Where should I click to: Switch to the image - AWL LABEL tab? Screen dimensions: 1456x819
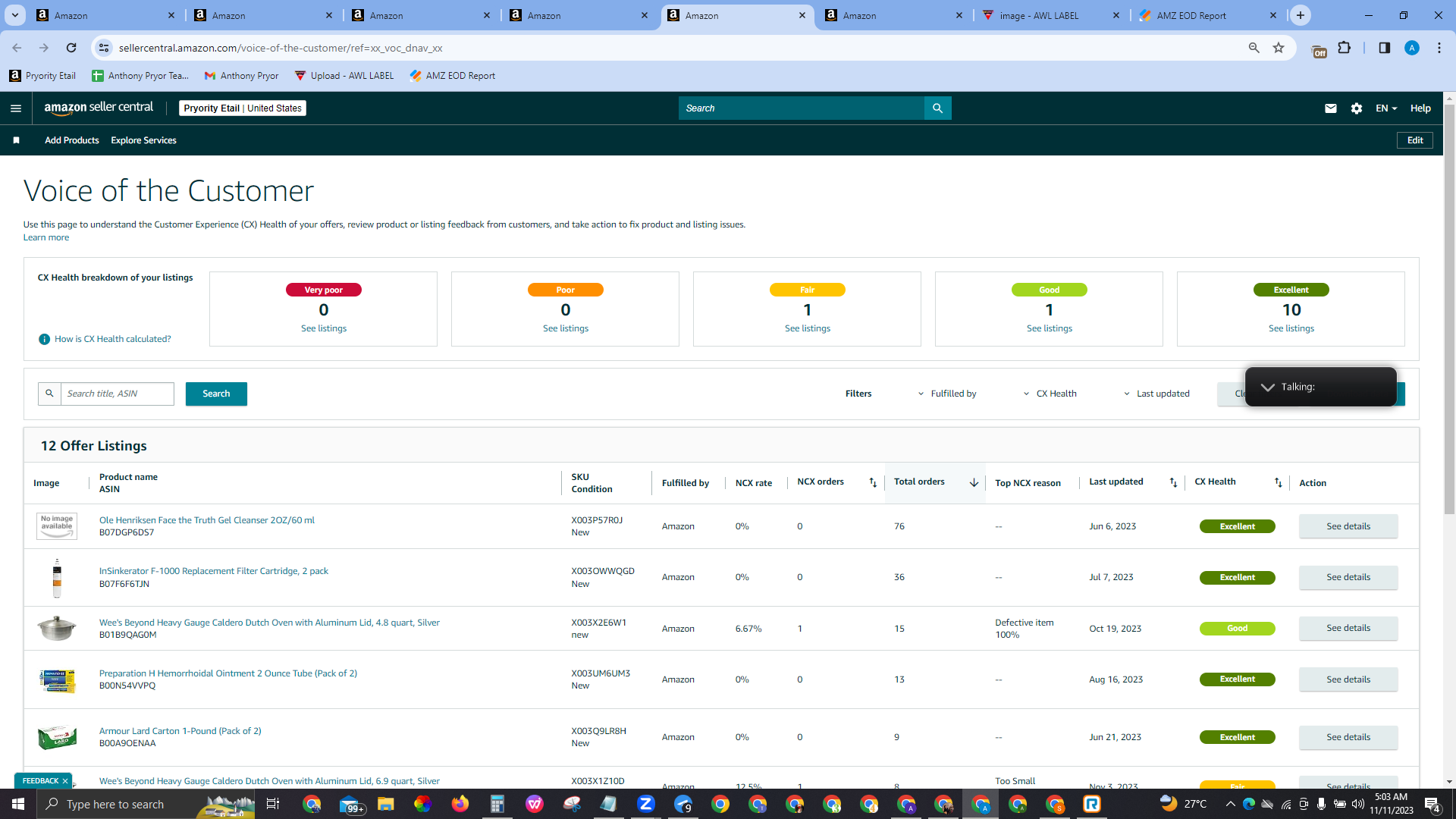tap(1049, 15)
